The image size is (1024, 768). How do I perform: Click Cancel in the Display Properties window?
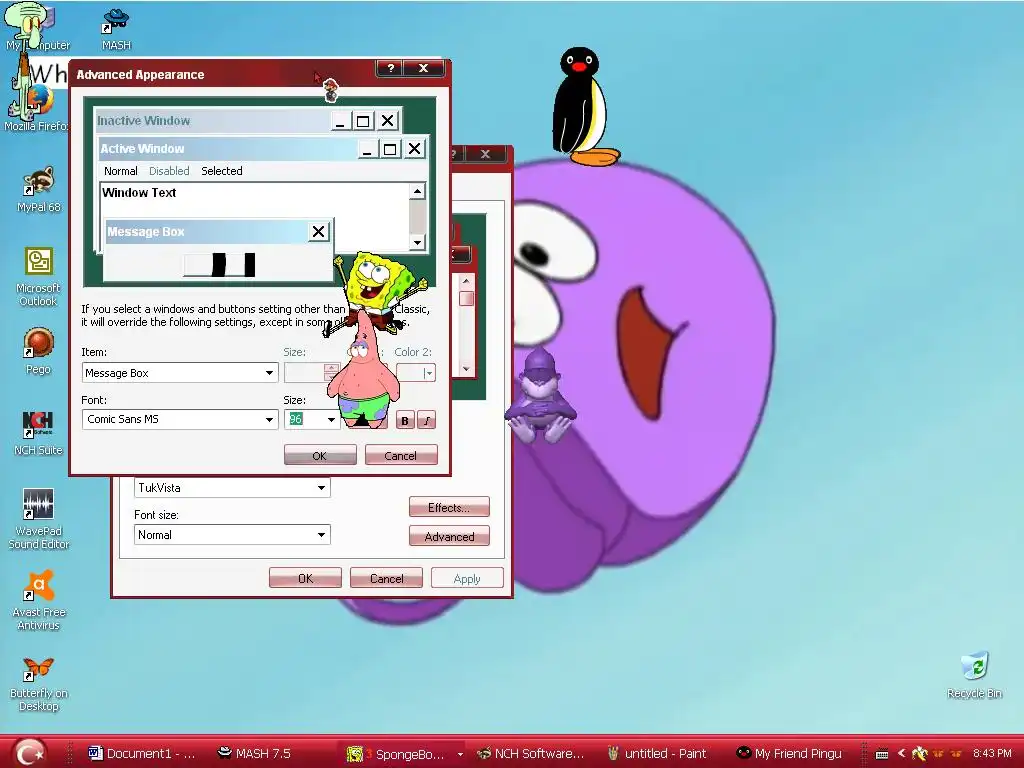(386, 578)
